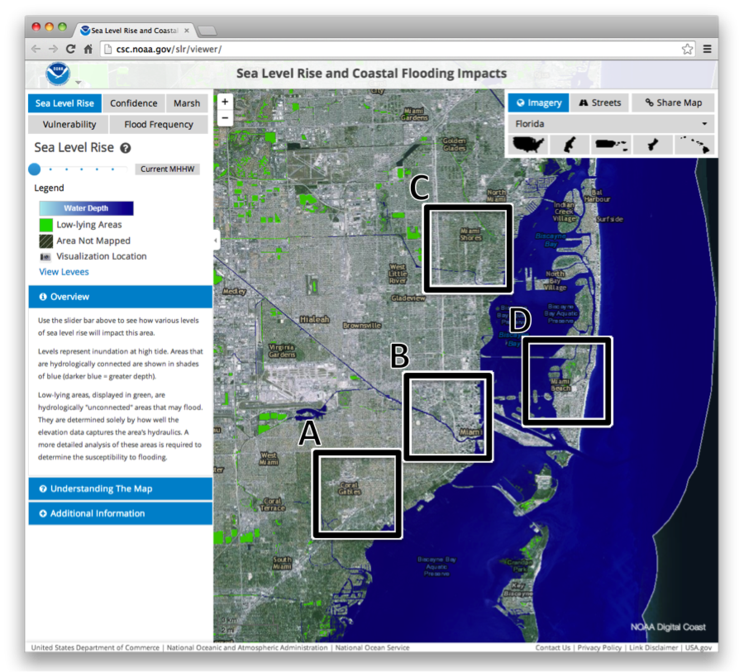Click the sea level rise slider handle
744x672 pixels.
coord(35,169)
